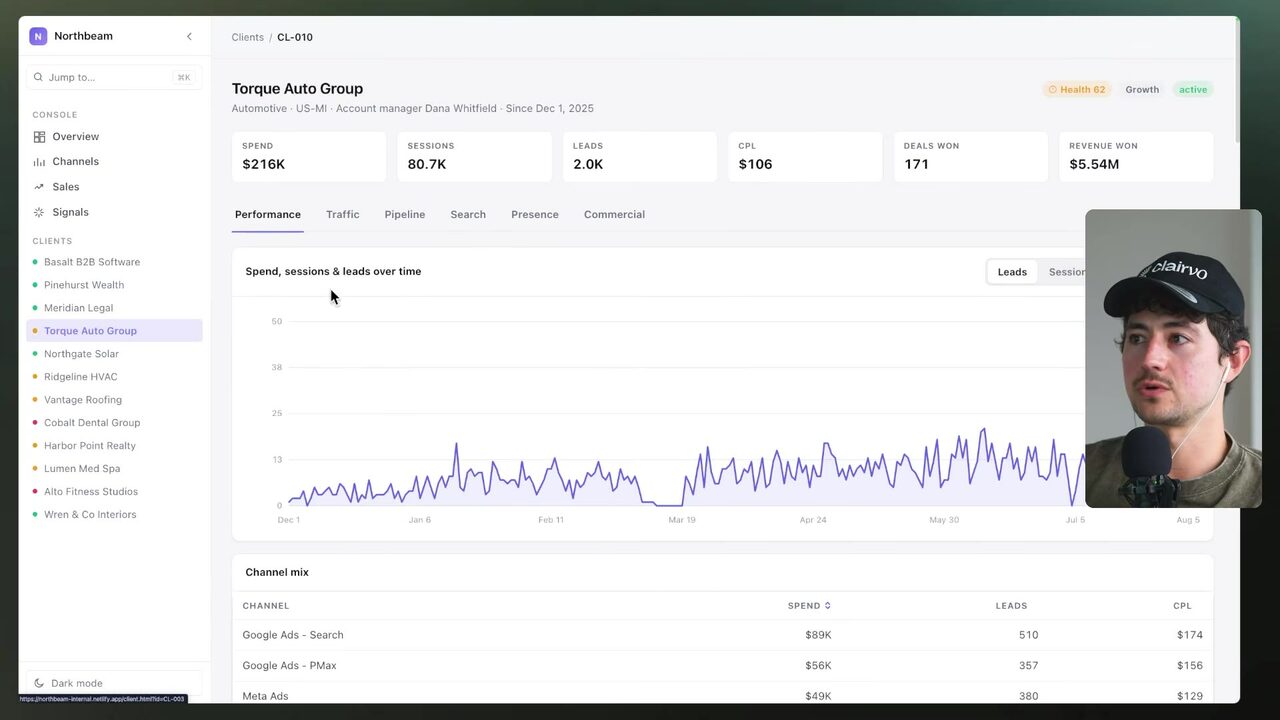
Task: Select the Search tab
Action: (468, 215)
